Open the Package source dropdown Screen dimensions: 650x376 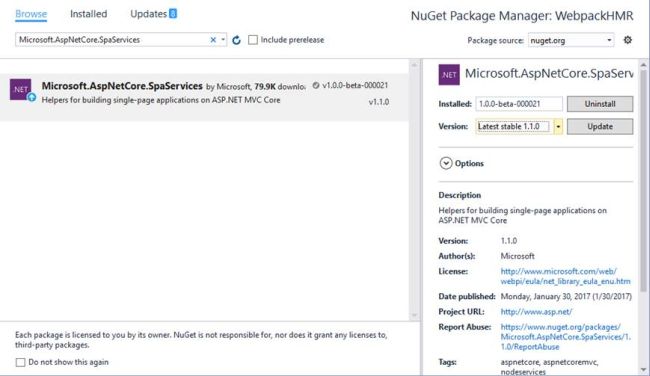click(571, 40)
